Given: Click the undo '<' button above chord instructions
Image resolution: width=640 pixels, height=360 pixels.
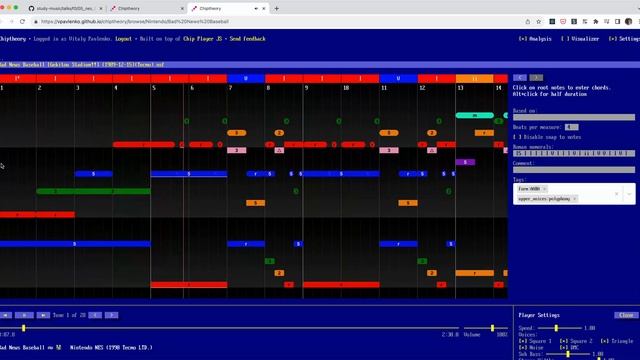Looking at the screenshot, I should (x=520, y=78).
